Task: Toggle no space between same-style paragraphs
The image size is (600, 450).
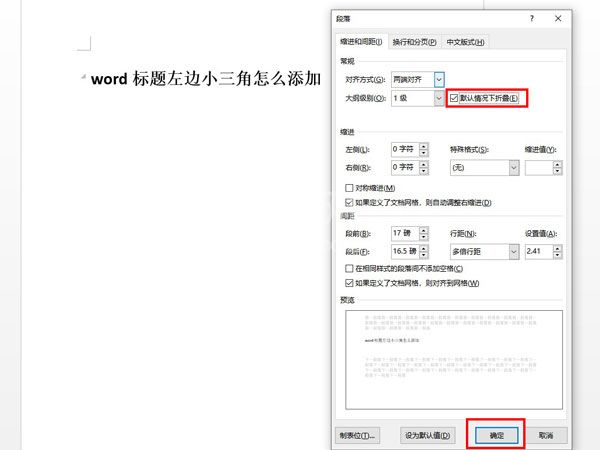Action: click(349, 269)
